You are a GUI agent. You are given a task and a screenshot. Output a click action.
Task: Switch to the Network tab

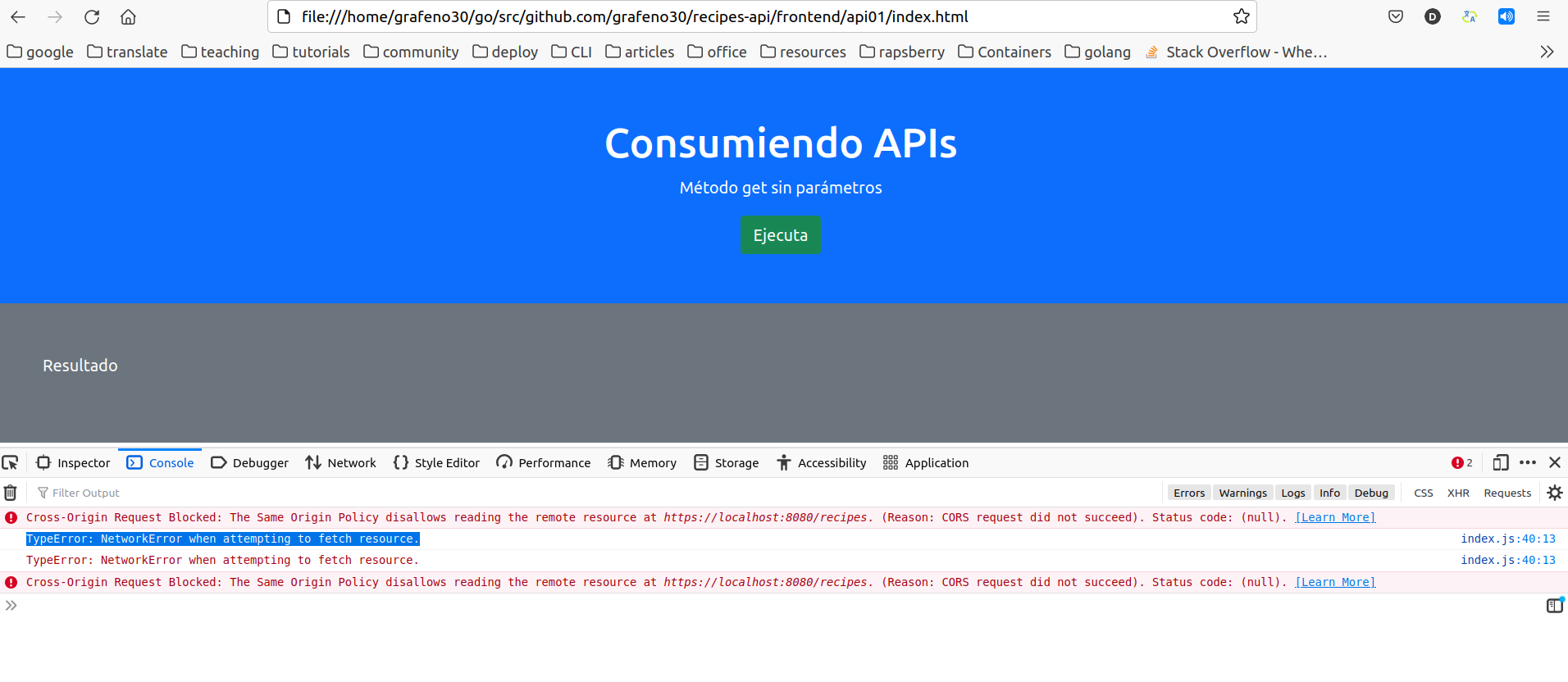coord(340,463)
